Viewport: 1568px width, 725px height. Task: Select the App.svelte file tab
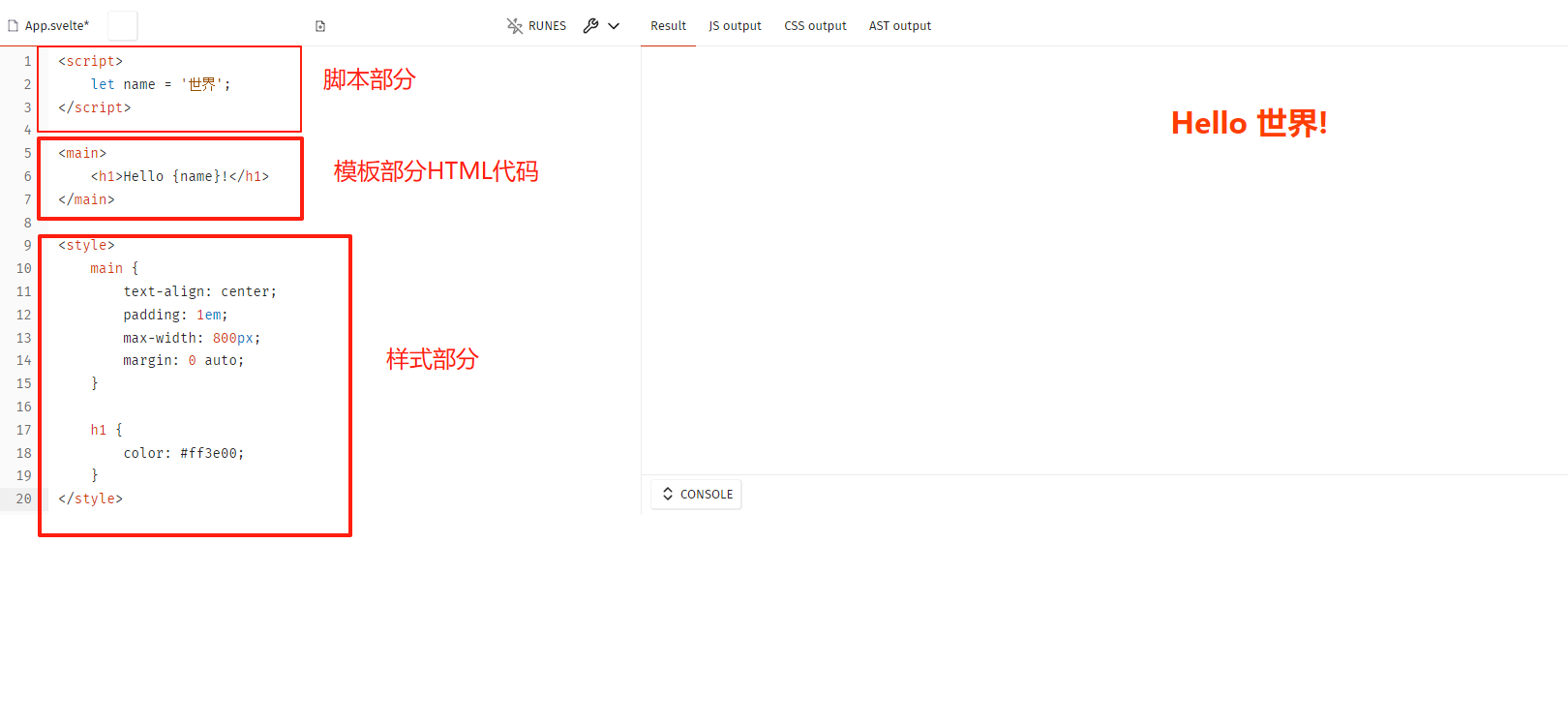coord(56,26)
